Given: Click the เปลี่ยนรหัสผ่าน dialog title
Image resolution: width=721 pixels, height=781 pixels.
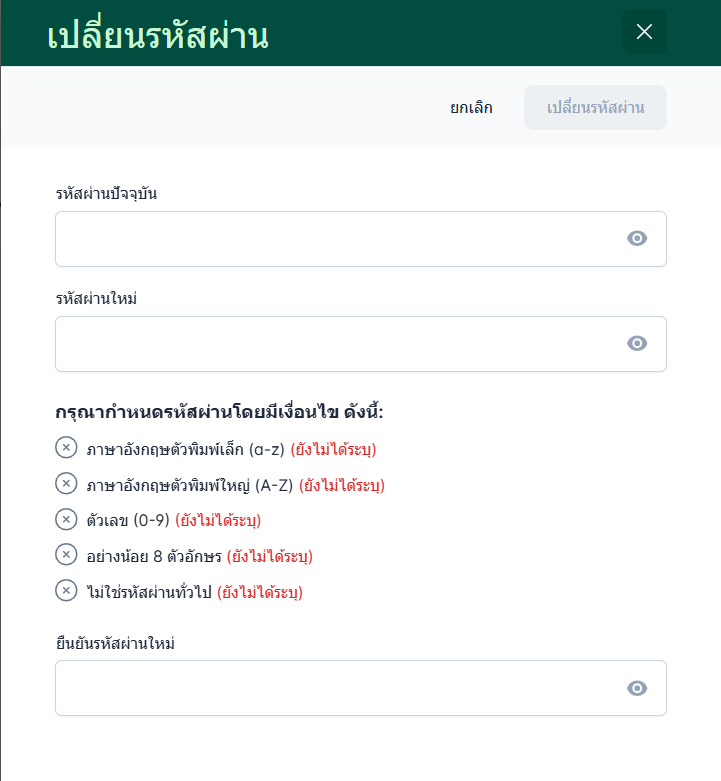Looking at the screenshot, I should click(157, 35).
